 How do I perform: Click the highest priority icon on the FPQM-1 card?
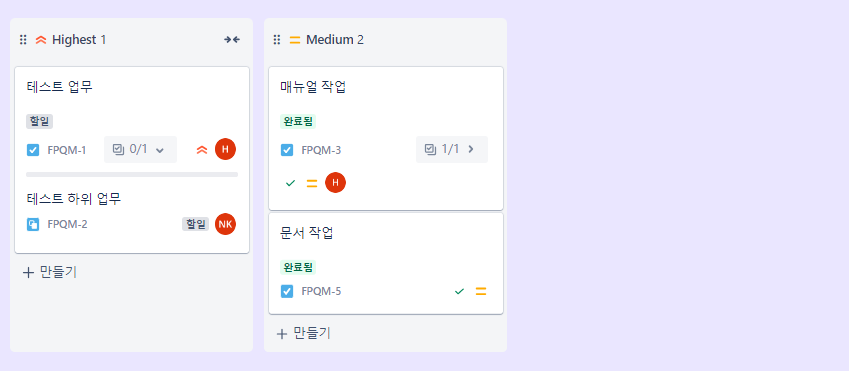[x=202, y=150]
